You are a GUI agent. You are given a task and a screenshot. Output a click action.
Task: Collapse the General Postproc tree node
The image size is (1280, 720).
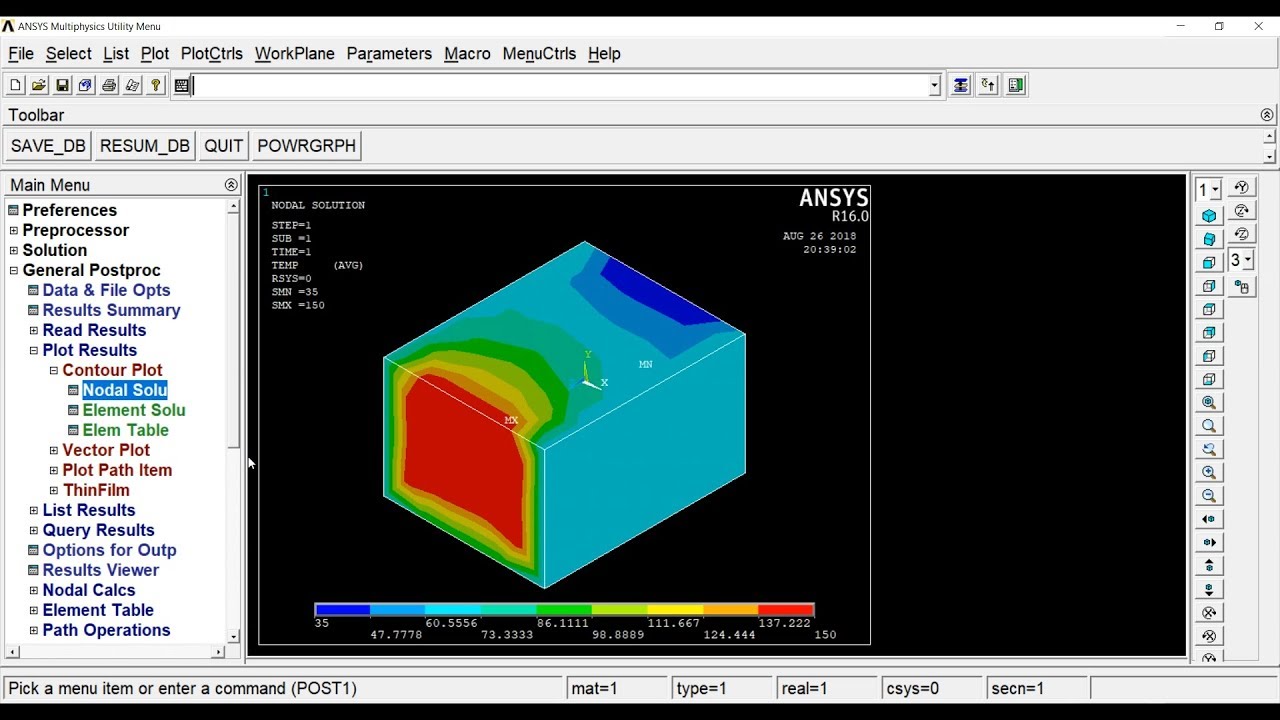pyautogui.click(x=13, y=271)
